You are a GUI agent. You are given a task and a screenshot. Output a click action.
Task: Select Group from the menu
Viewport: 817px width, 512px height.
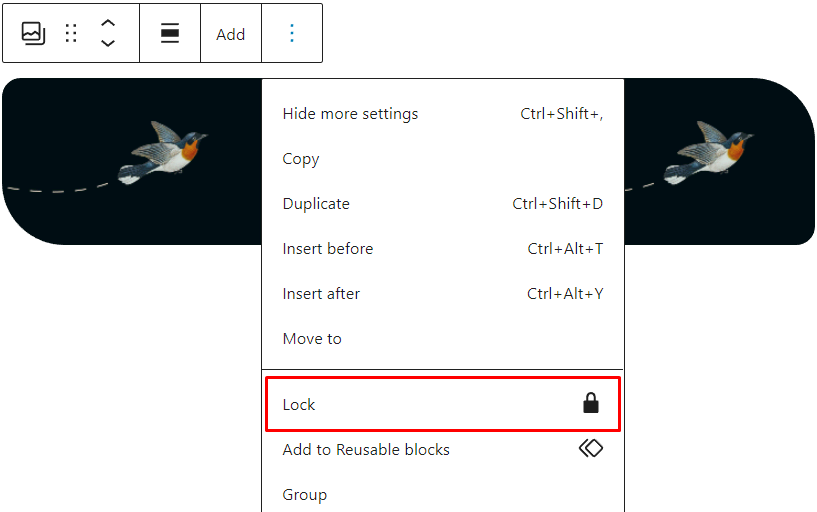[x=305, y=495]
